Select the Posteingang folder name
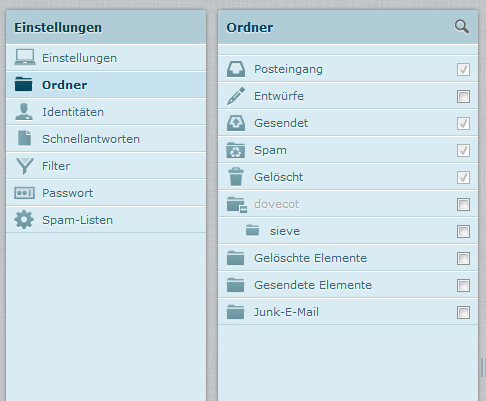The width and height of the screenshot is (486, 401). click(288, 69)
